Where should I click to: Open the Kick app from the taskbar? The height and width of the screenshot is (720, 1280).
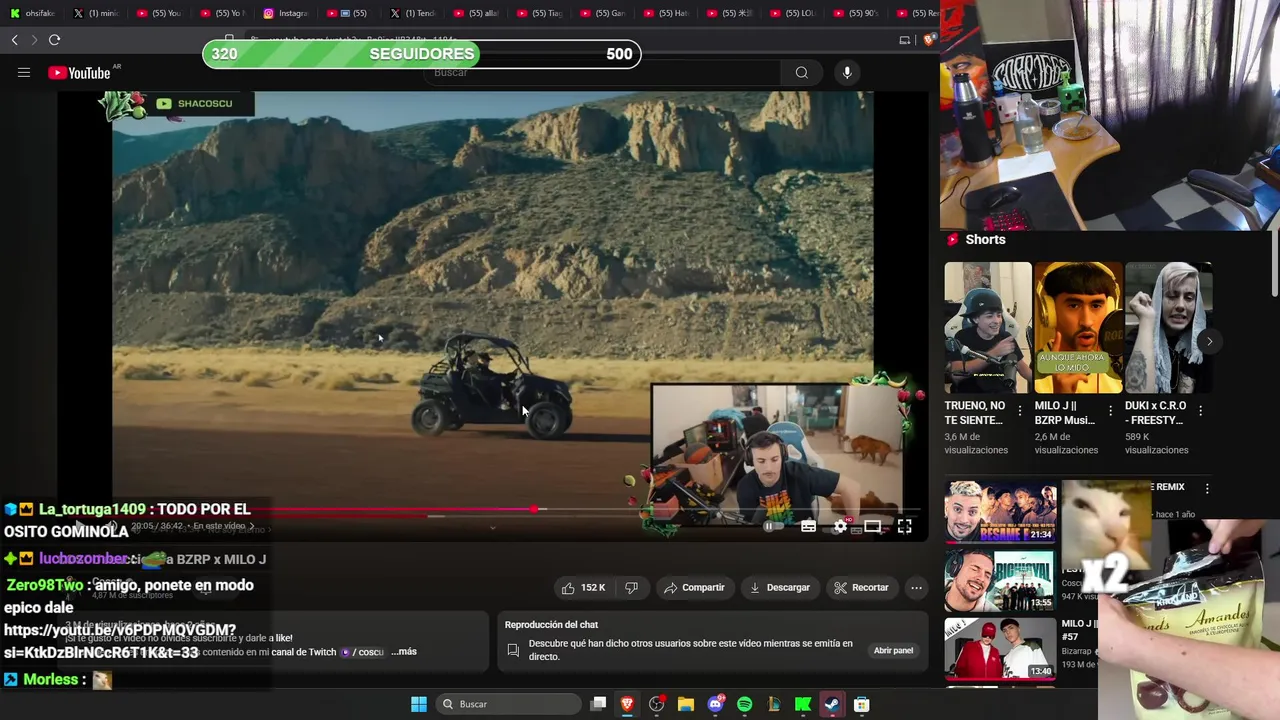[x=802, y=704]
